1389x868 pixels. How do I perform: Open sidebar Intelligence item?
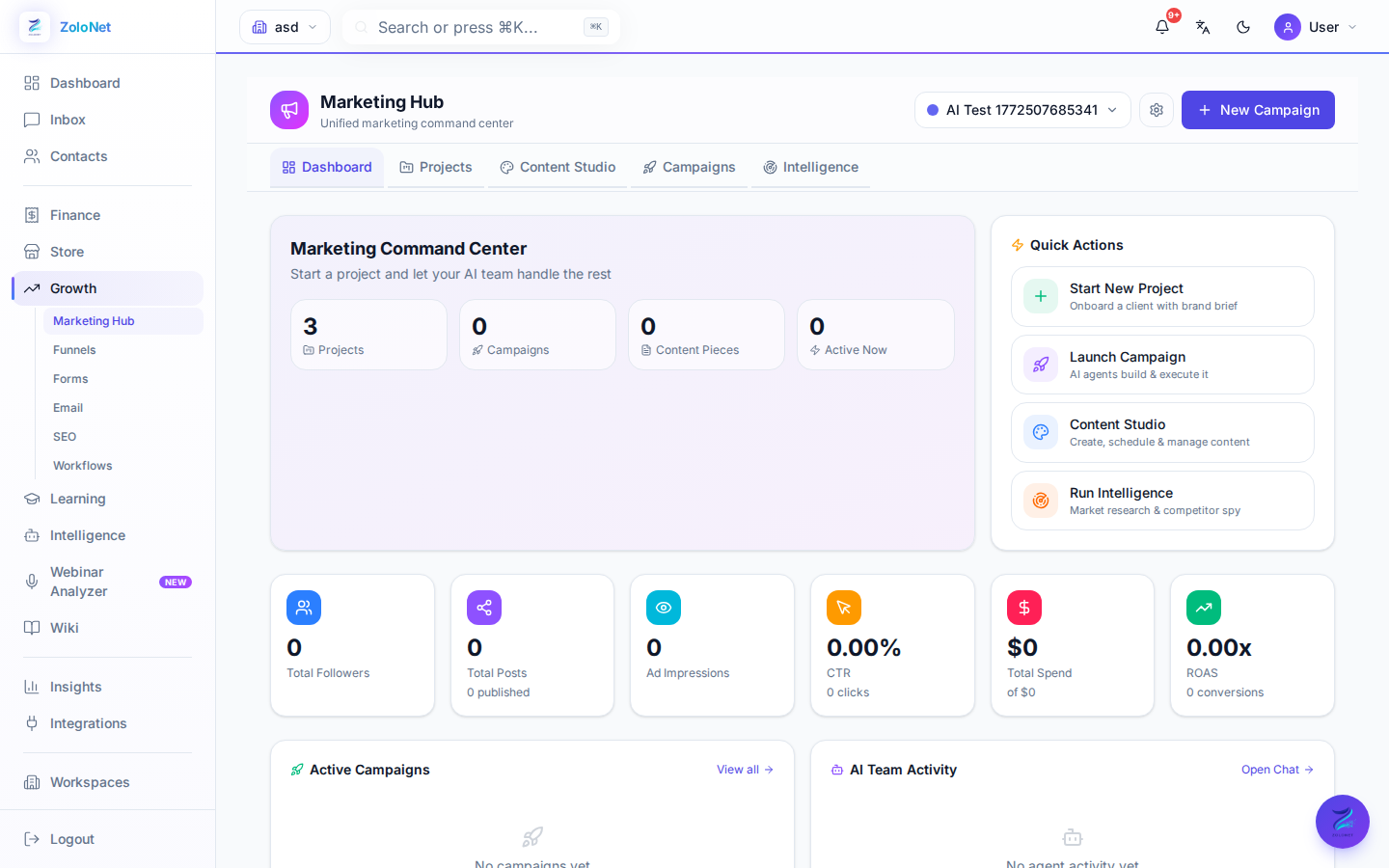click(x=107, y=535)
